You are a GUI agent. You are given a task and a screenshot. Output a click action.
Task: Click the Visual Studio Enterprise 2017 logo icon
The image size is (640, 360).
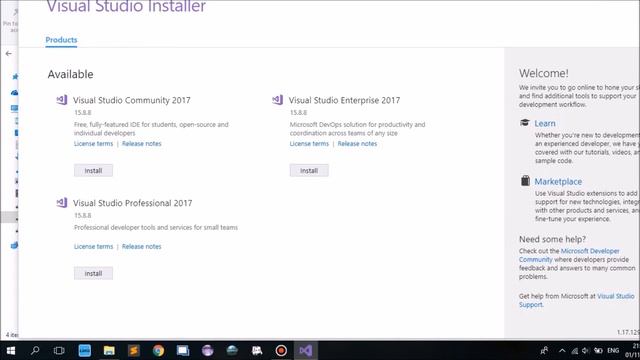pos(278,100)
